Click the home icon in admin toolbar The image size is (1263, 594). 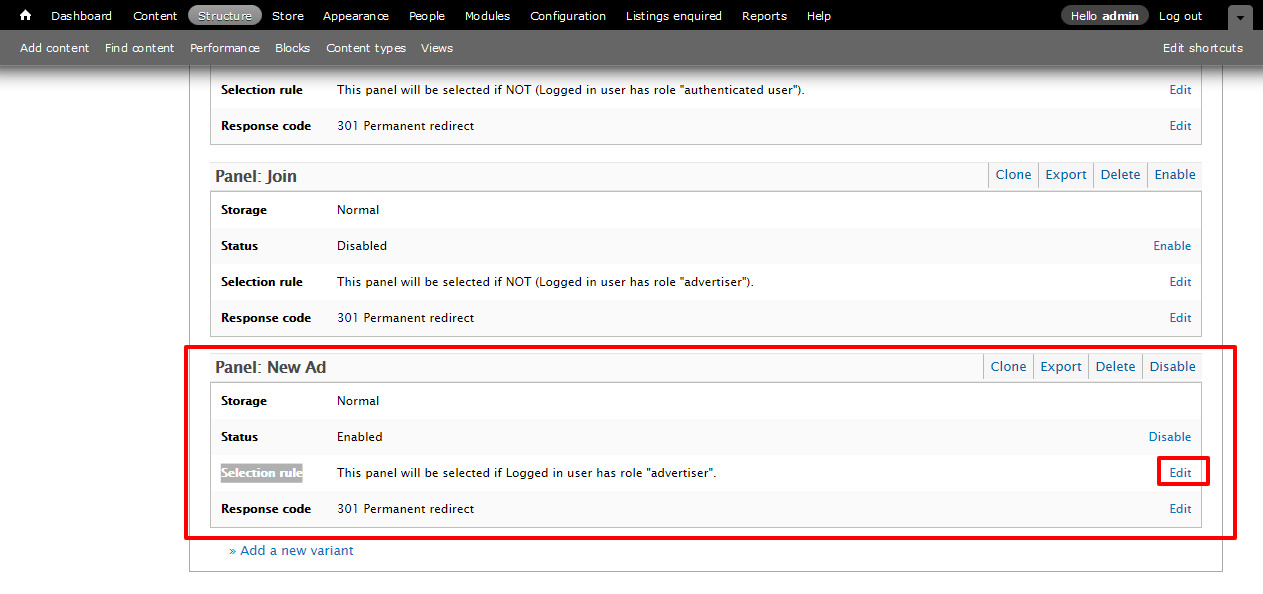26,16
